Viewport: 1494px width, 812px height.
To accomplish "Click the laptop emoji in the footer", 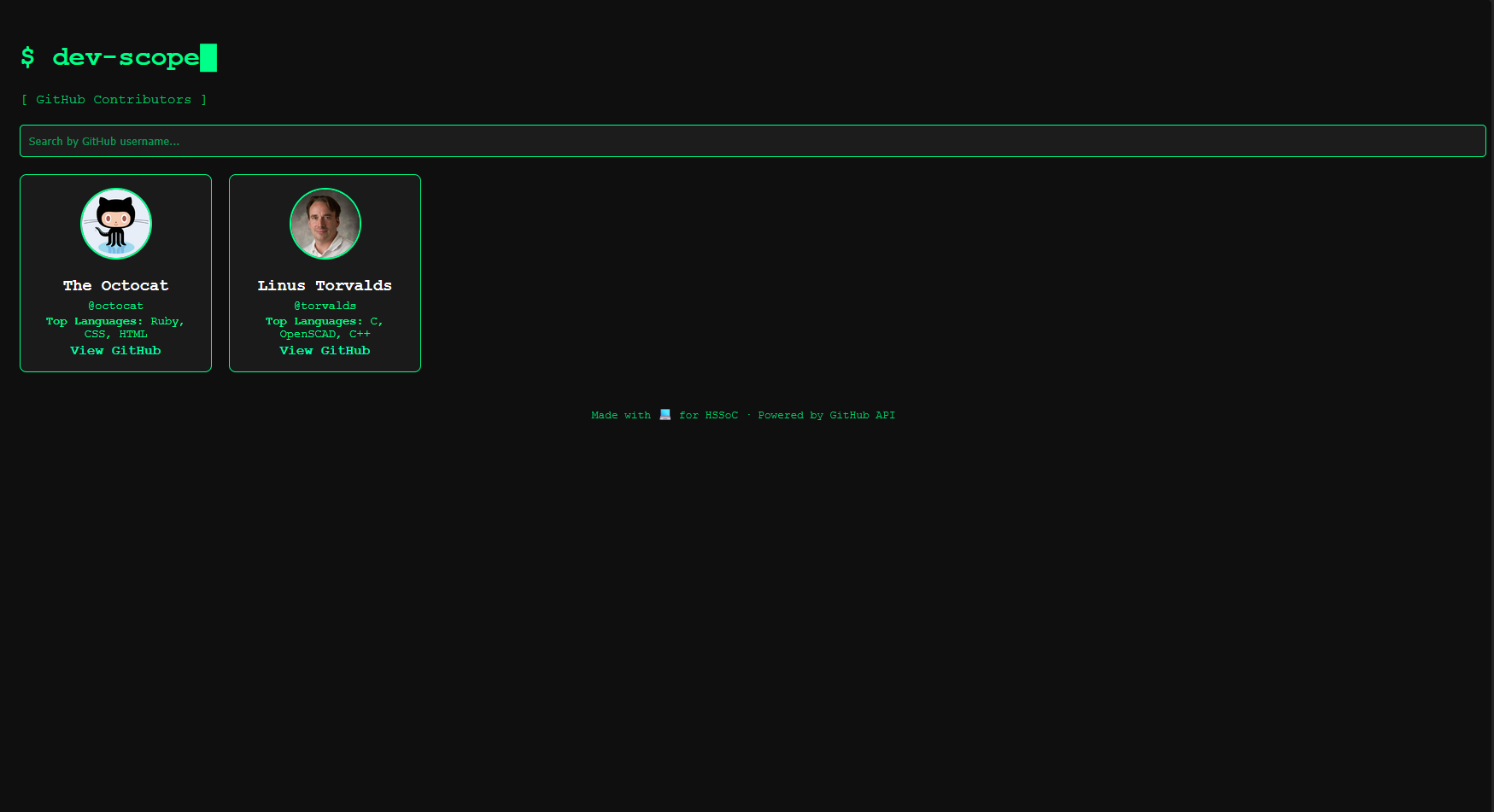I will tap(665, 415).
